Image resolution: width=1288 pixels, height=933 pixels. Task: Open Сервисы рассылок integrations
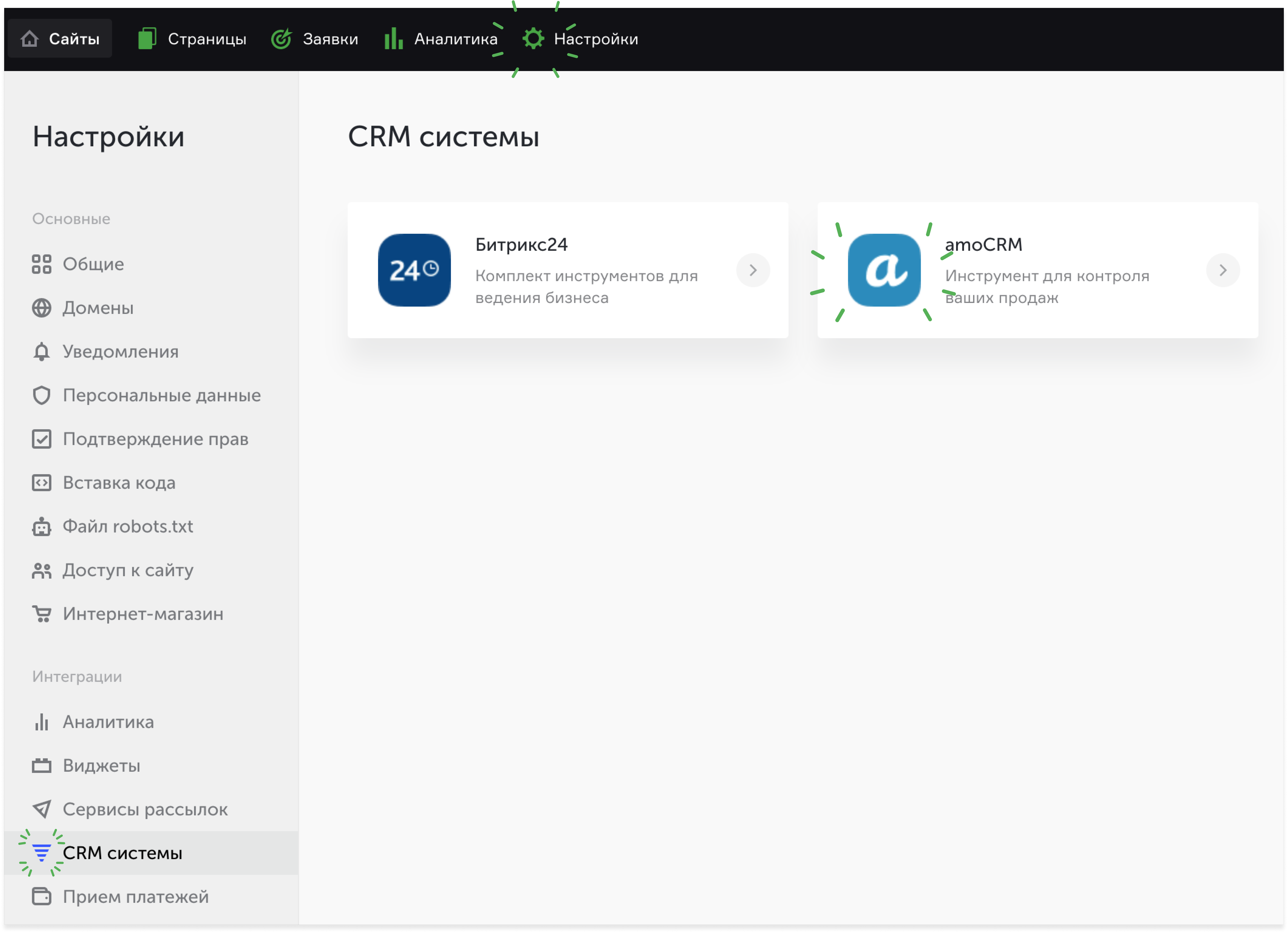tap(151, 809)
